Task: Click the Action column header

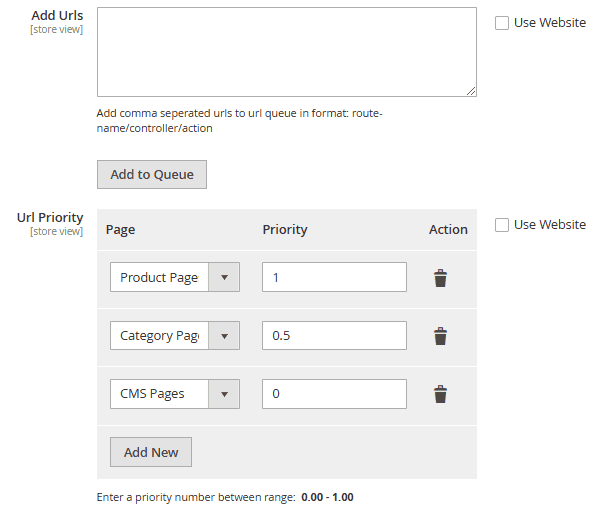Action: click(x=448, y=229)
